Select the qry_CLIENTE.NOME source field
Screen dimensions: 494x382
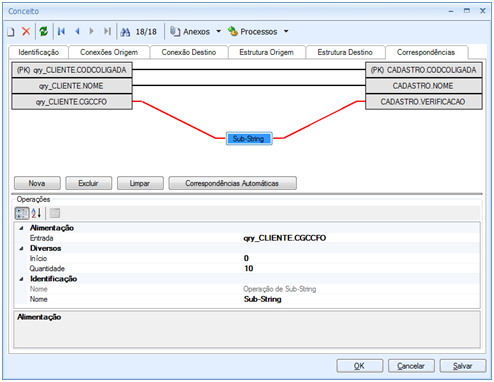[72, 86]
